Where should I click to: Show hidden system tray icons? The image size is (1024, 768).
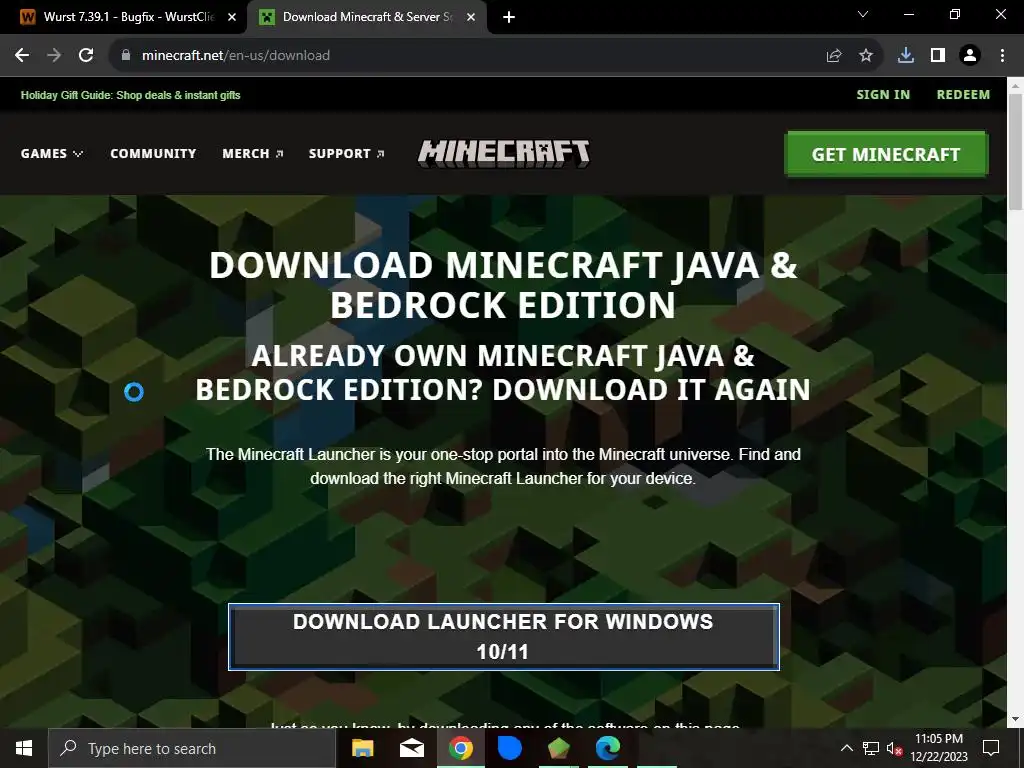point(846,748)
